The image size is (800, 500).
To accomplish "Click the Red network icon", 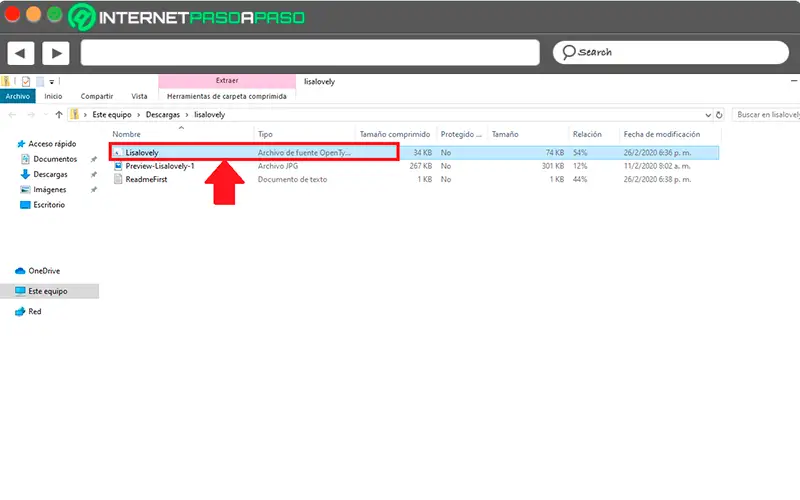I will pos(20,311).
